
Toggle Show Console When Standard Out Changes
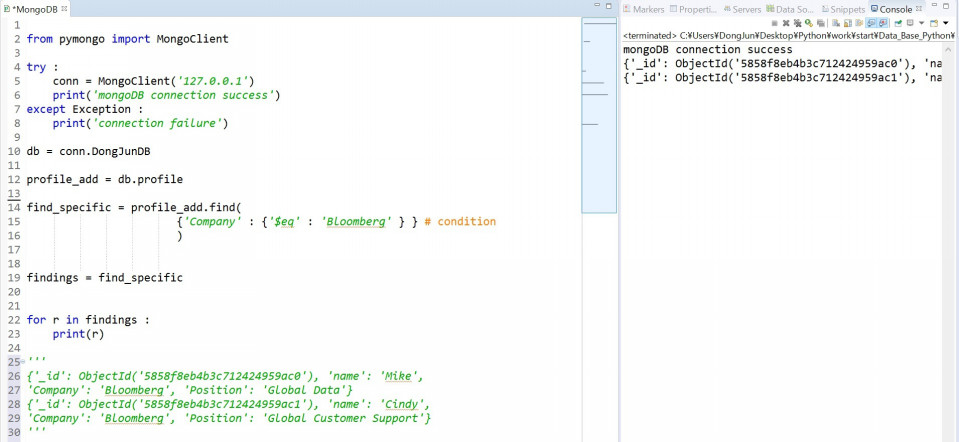[x=870, y=23]
